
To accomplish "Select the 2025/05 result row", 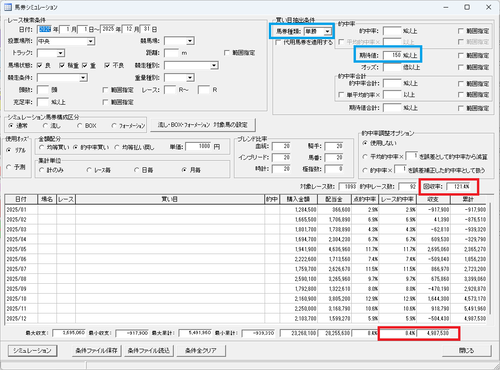I will tap(246, 249).
